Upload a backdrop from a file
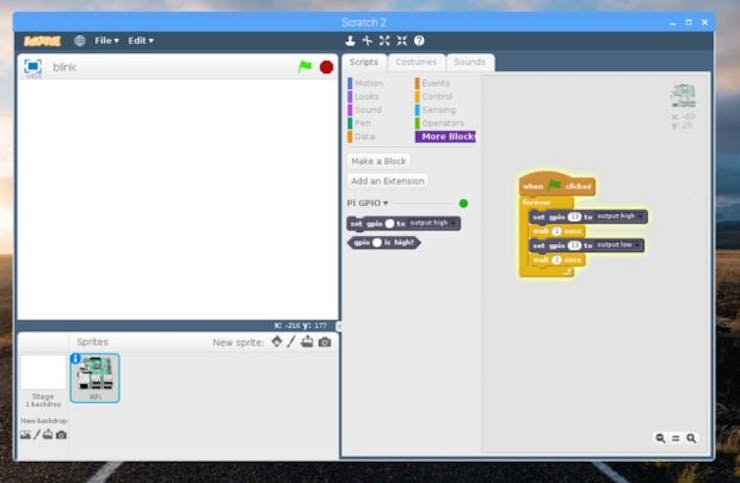Screen dimensions: 740x483 [x=48, y=434]
